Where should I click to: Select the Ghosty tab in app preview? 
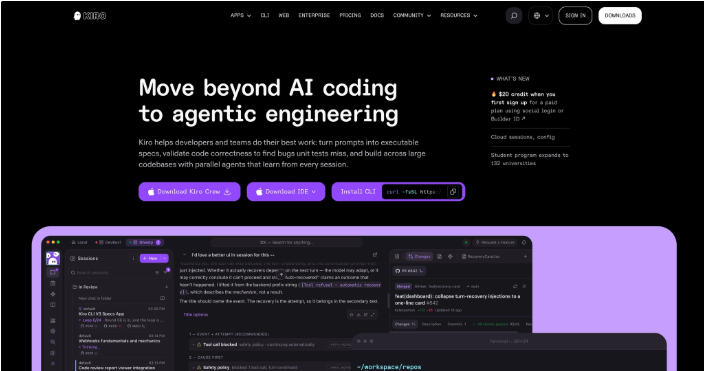145,242
